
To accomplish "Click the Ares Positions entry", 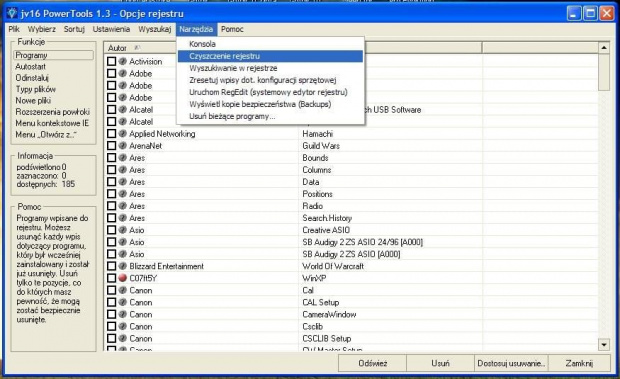I will click(317, 194).
